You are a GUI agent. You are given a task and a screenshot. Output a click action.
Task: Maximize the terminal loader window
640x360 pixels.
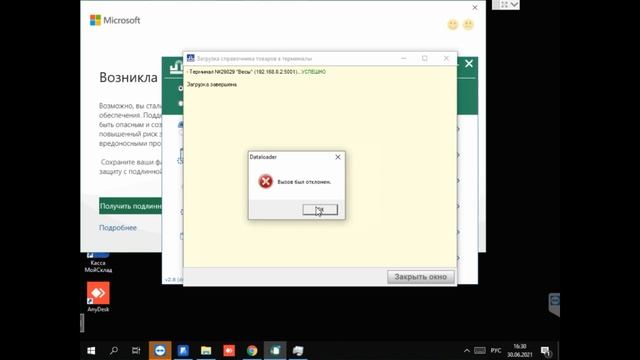[x=425, y=59]
